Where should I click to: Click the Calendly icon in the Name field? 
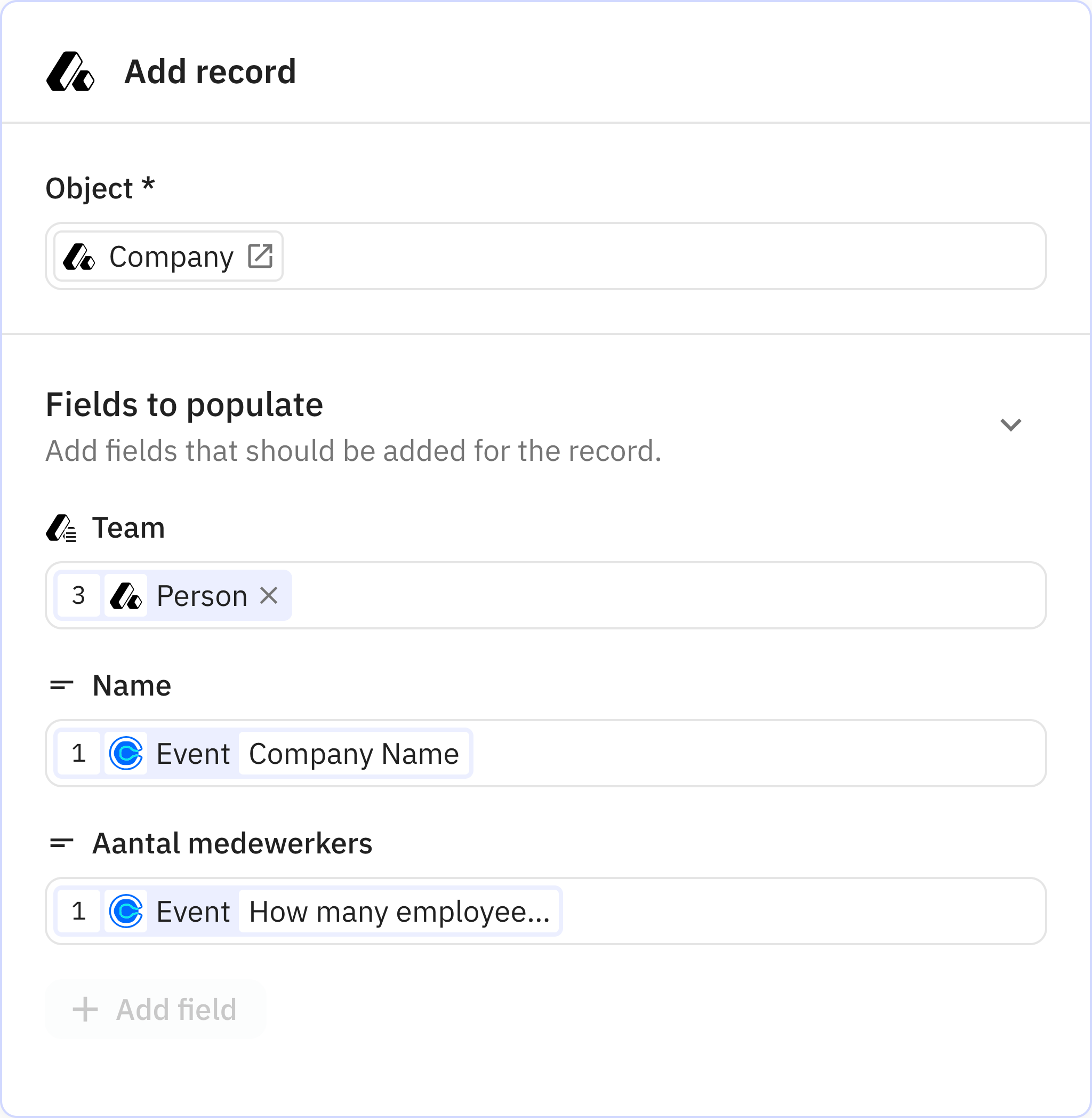tap(126, 753)
